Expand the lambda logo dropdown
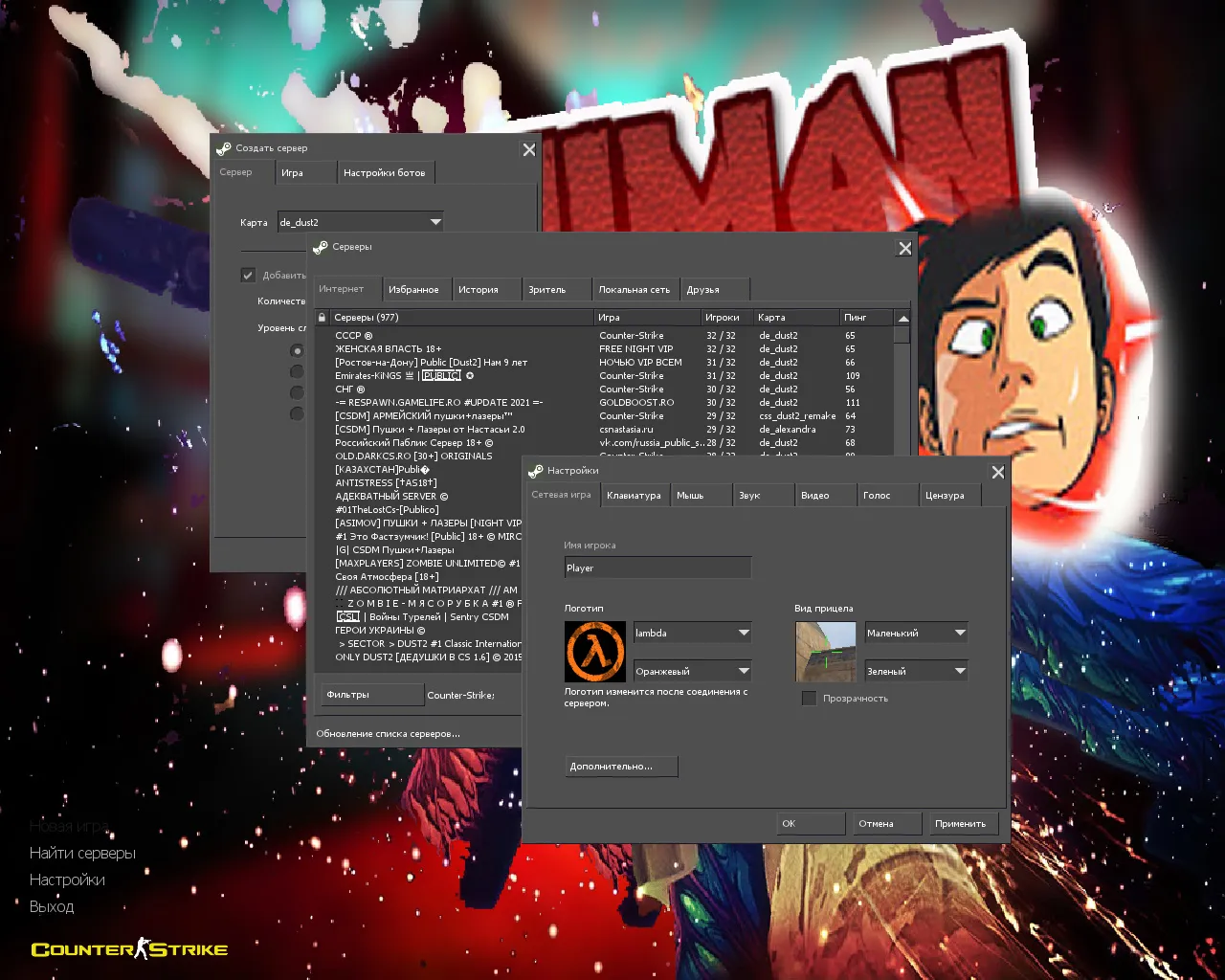This screenshot has height=980, width=1225. coord(744,633)
